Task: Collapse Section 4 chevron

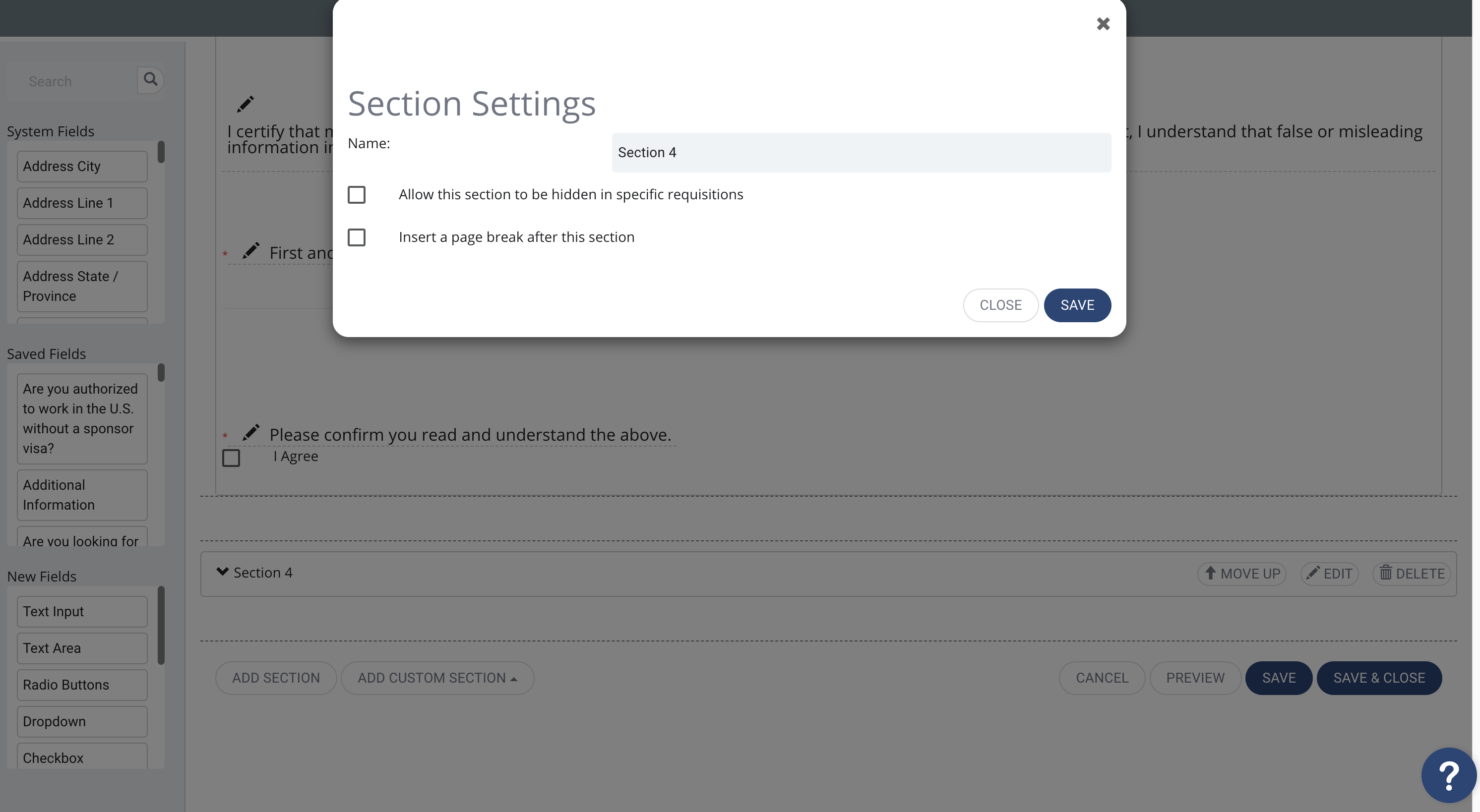Action: pos(222,572)
